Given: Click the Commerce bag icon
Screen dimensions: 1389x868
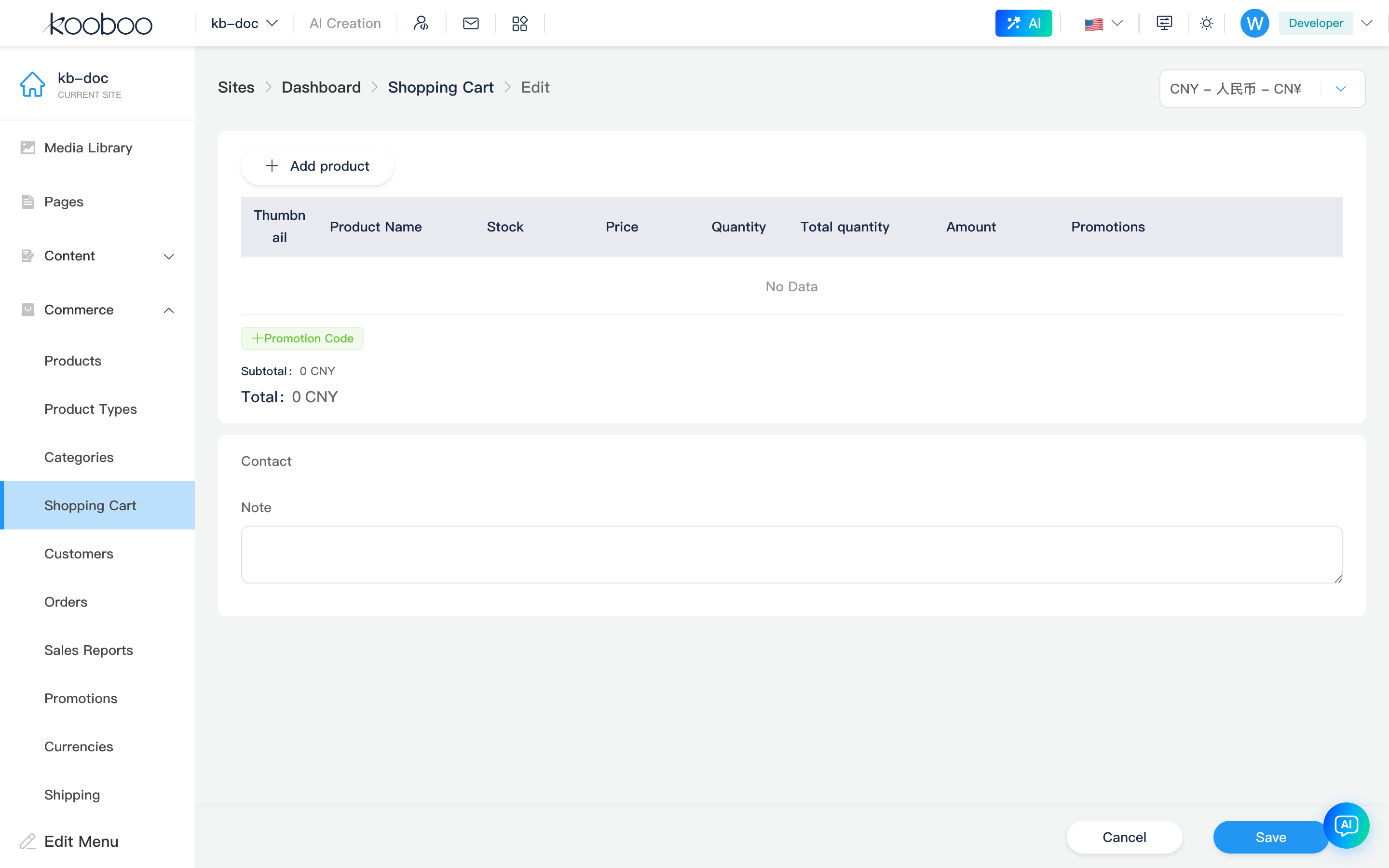Looking at the screenshot, I should click(27, 310).
